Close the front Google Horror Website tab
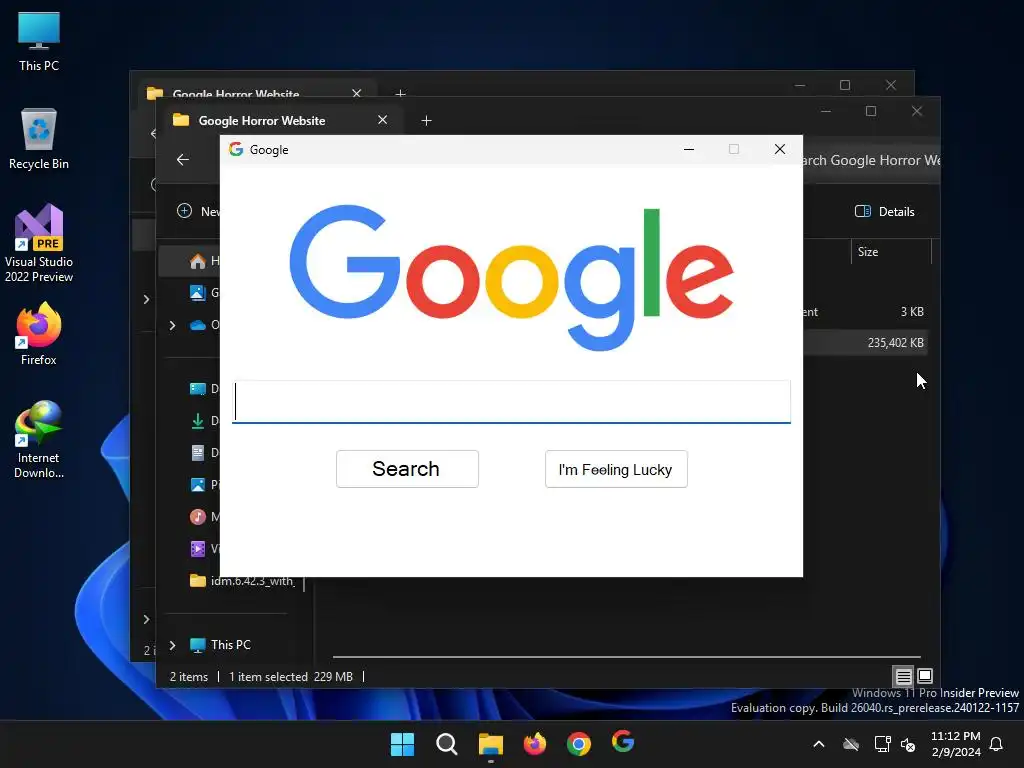Image resolution: width=1024 pixels, height=768 pixels. (x=383, y=120)
